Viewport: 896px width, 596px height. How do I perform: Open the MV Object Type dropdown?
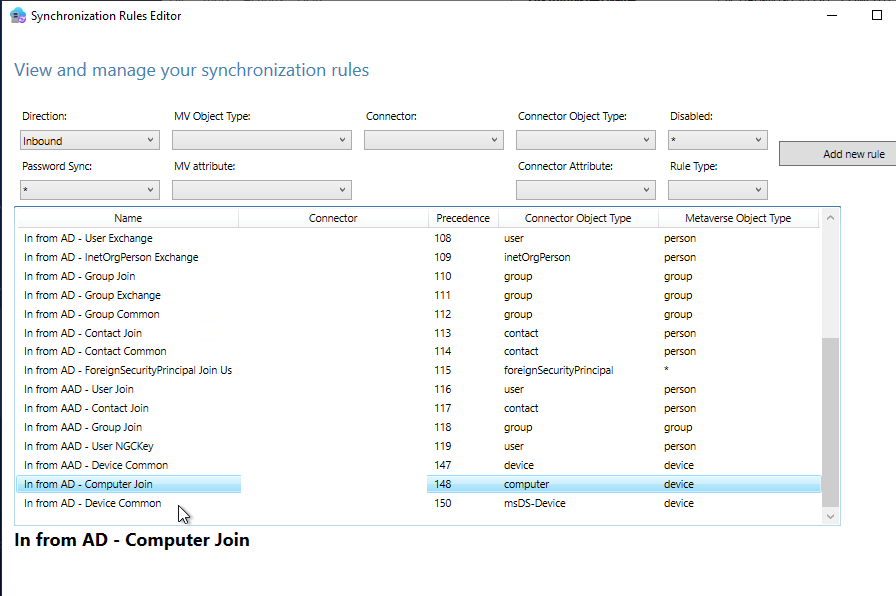261,140
